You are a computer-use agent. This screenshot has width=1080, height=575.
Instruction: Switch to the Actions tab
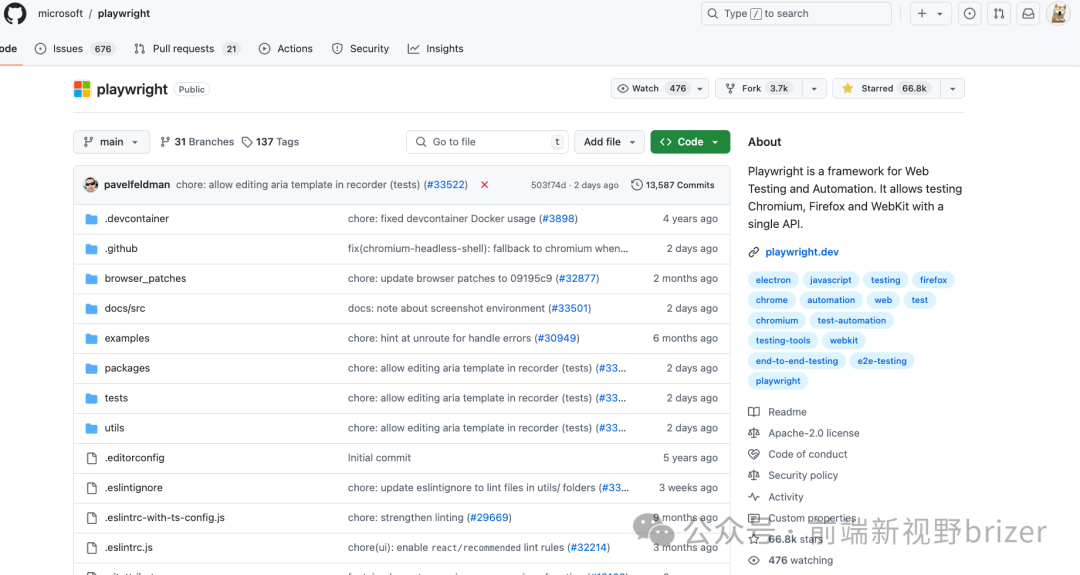coord(286,49)
